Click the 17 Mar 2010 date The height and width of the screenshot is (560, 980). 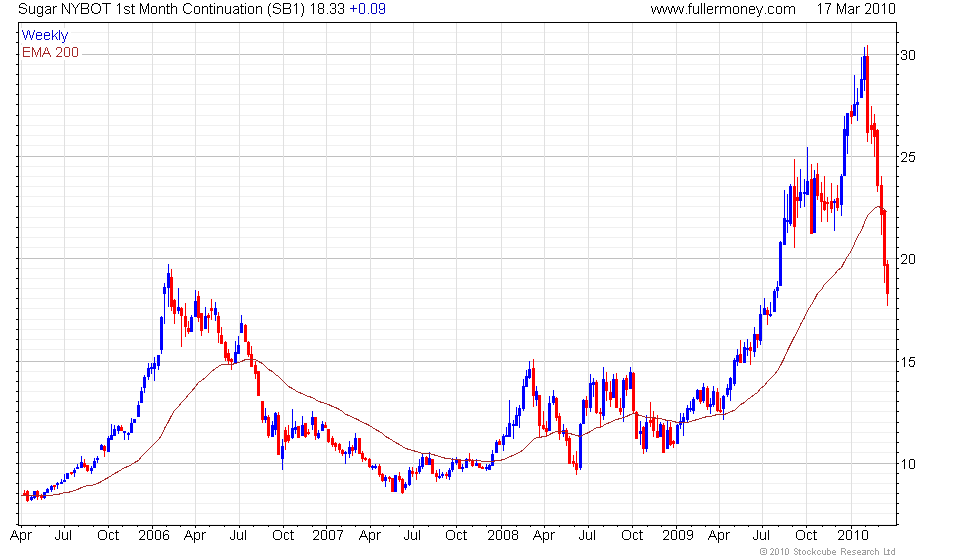click(x=856, y=9)
